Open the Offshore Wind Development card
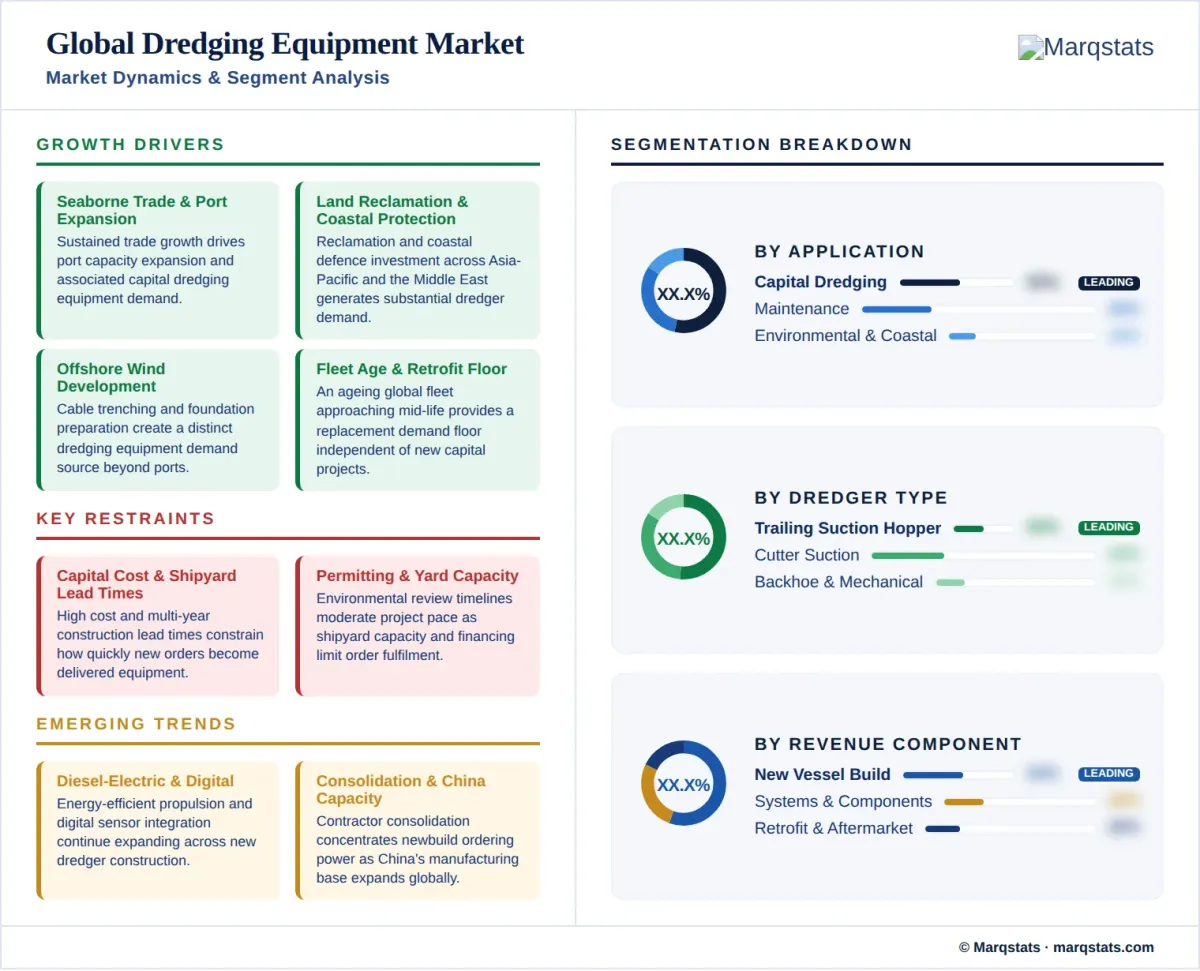 (158, 420)
